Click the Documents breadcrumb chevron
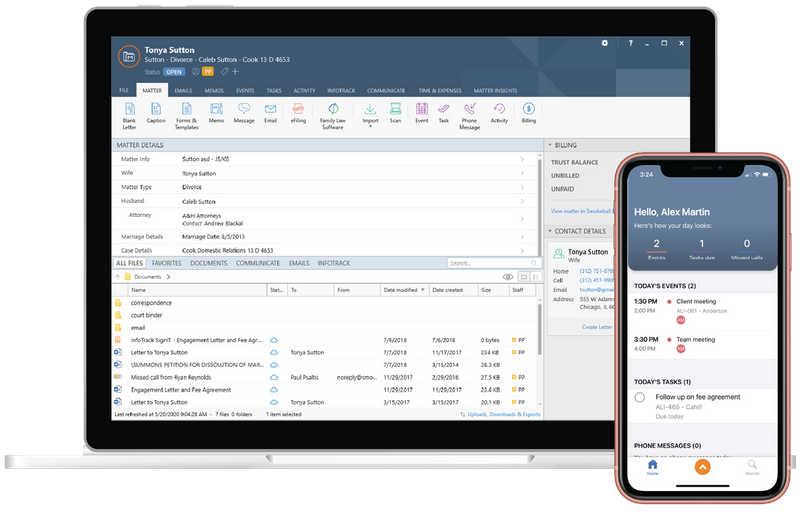800x514 pixels. pyautogui.click(x=168, y=277)
